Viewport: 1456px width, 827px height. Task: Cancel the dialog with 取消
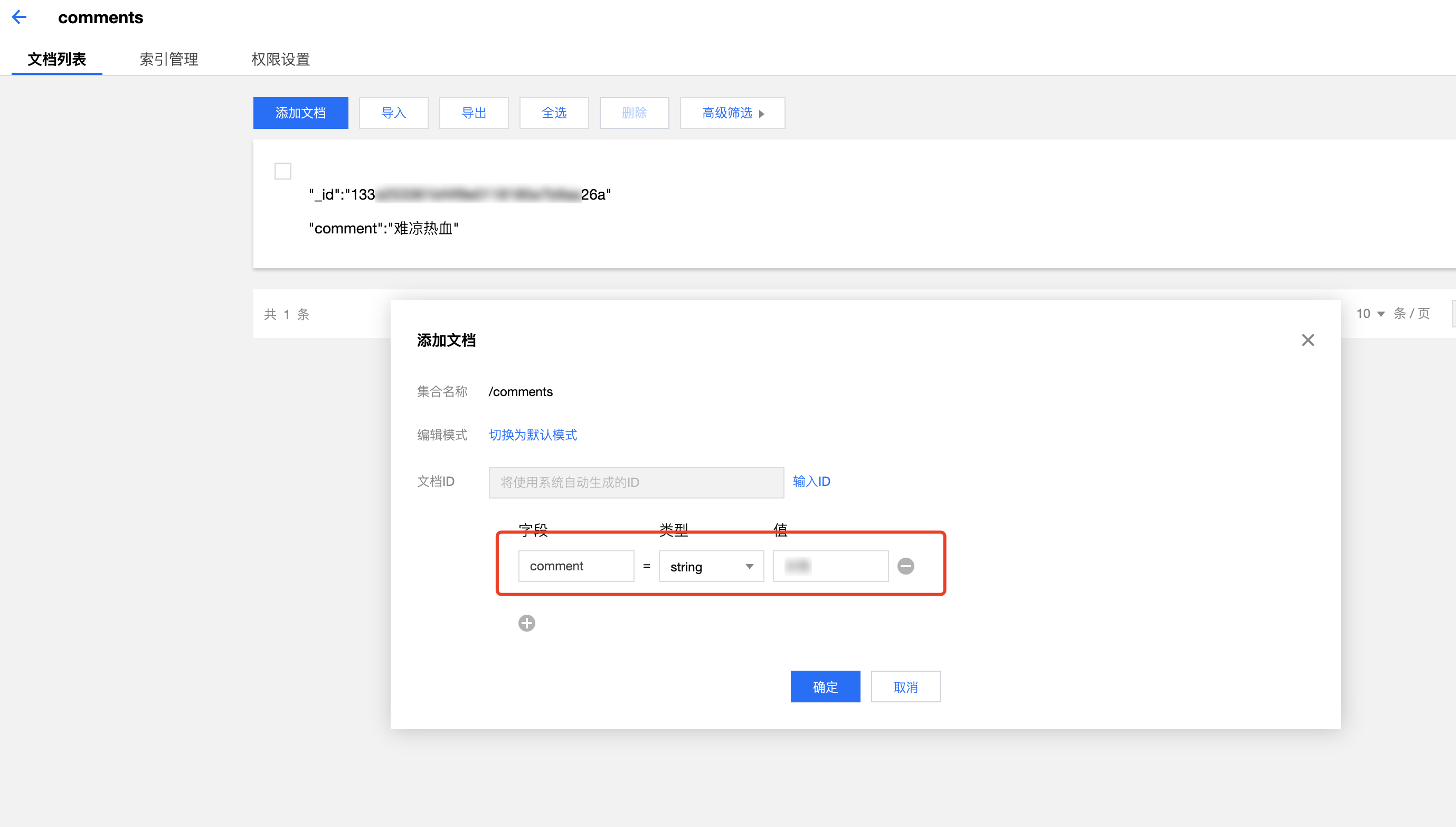905,687
